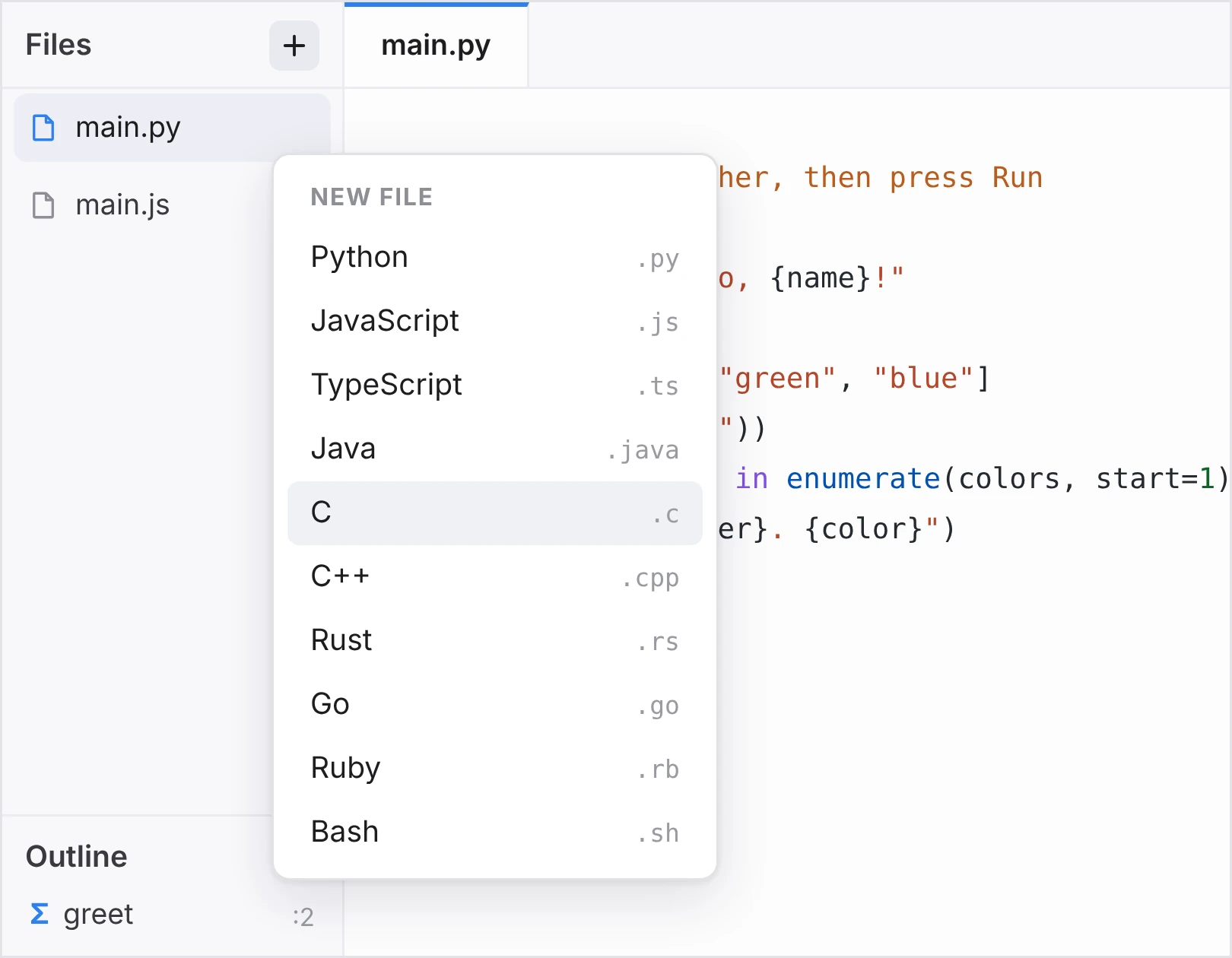Select the C (.c) file type option
Viewport: 1232px width, 958px height.
tap(495, 513)
